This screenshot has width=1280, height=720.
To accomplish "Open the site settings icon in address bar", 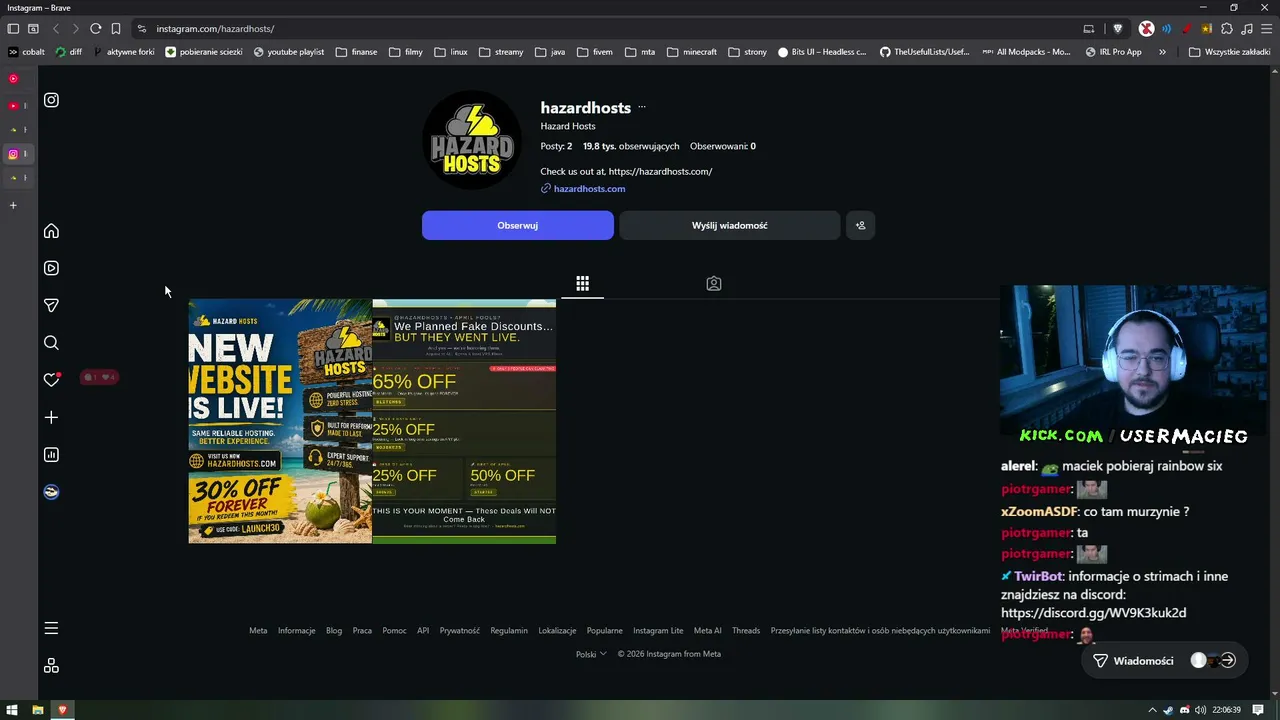I will [141, 29].
